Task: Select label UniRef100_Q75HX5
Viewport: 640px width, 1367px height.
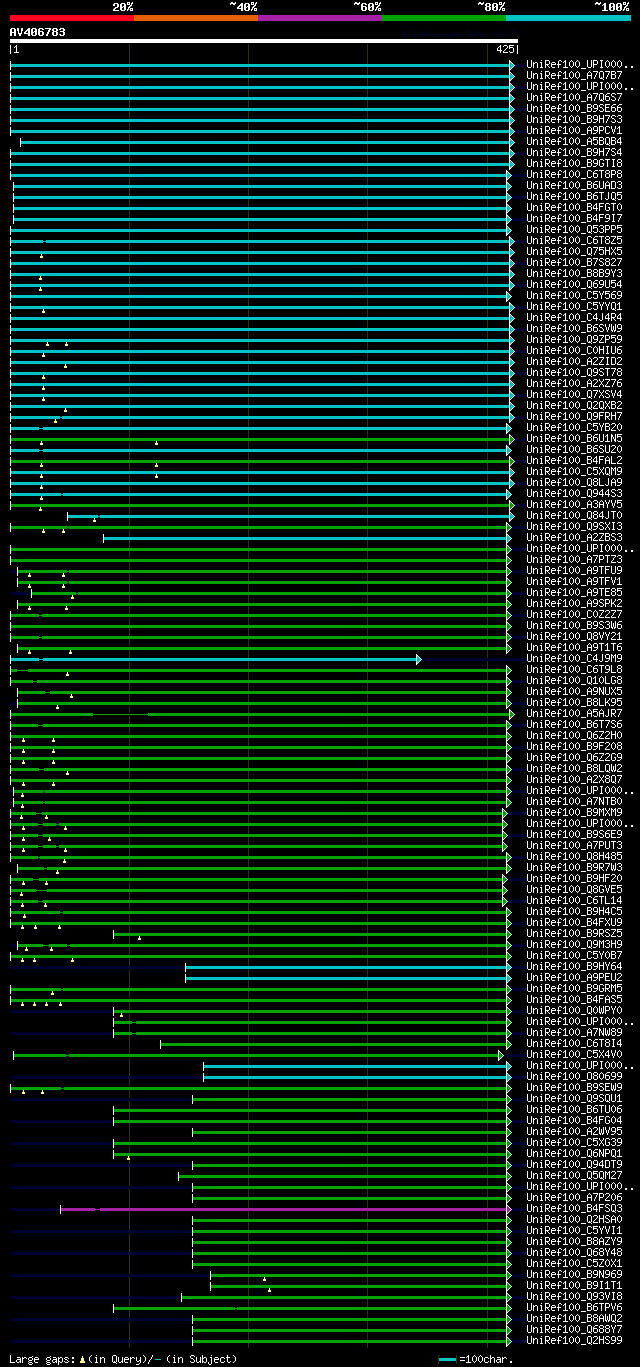Action: (x=574, y=252)
